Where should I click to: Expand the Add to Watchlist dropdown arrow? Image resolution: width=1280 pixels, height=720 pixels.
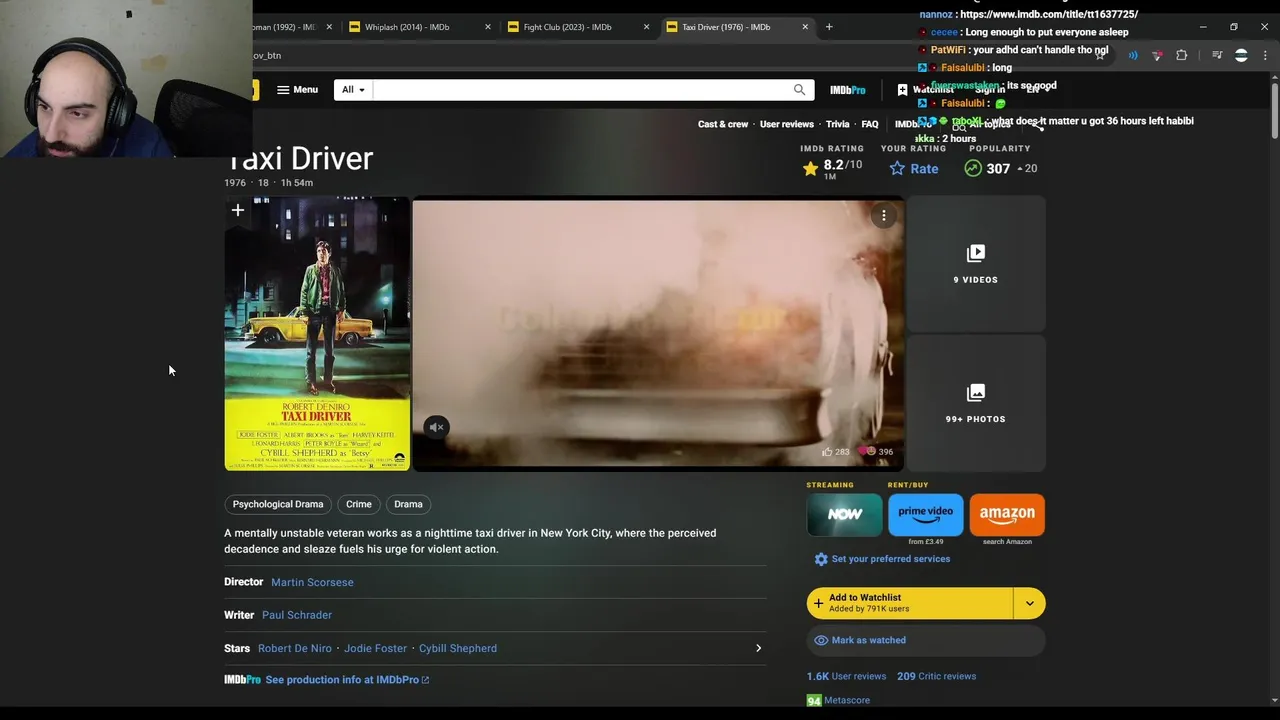click(x=1030, y=603)
